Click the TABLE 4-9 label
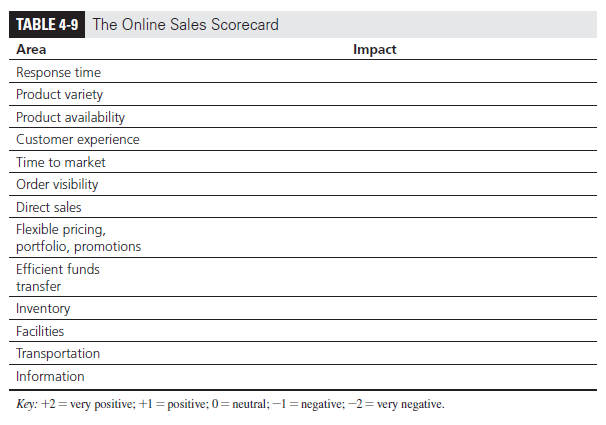Viewport: 606px width, 425px height. 49,25
